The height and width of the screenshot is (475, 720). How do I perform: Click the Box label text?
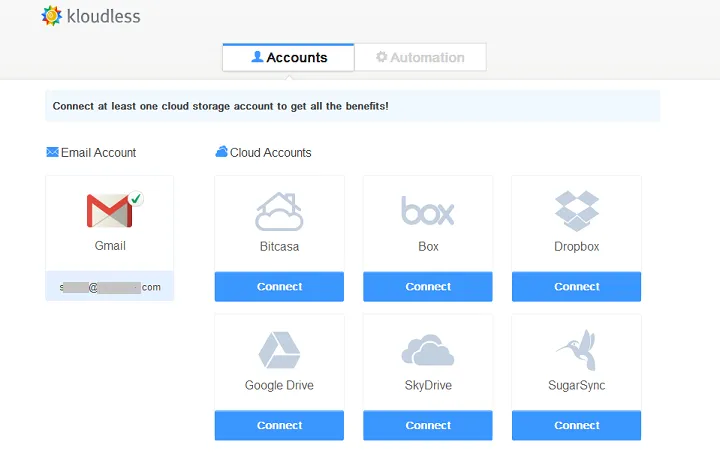[x=428, y=247]
